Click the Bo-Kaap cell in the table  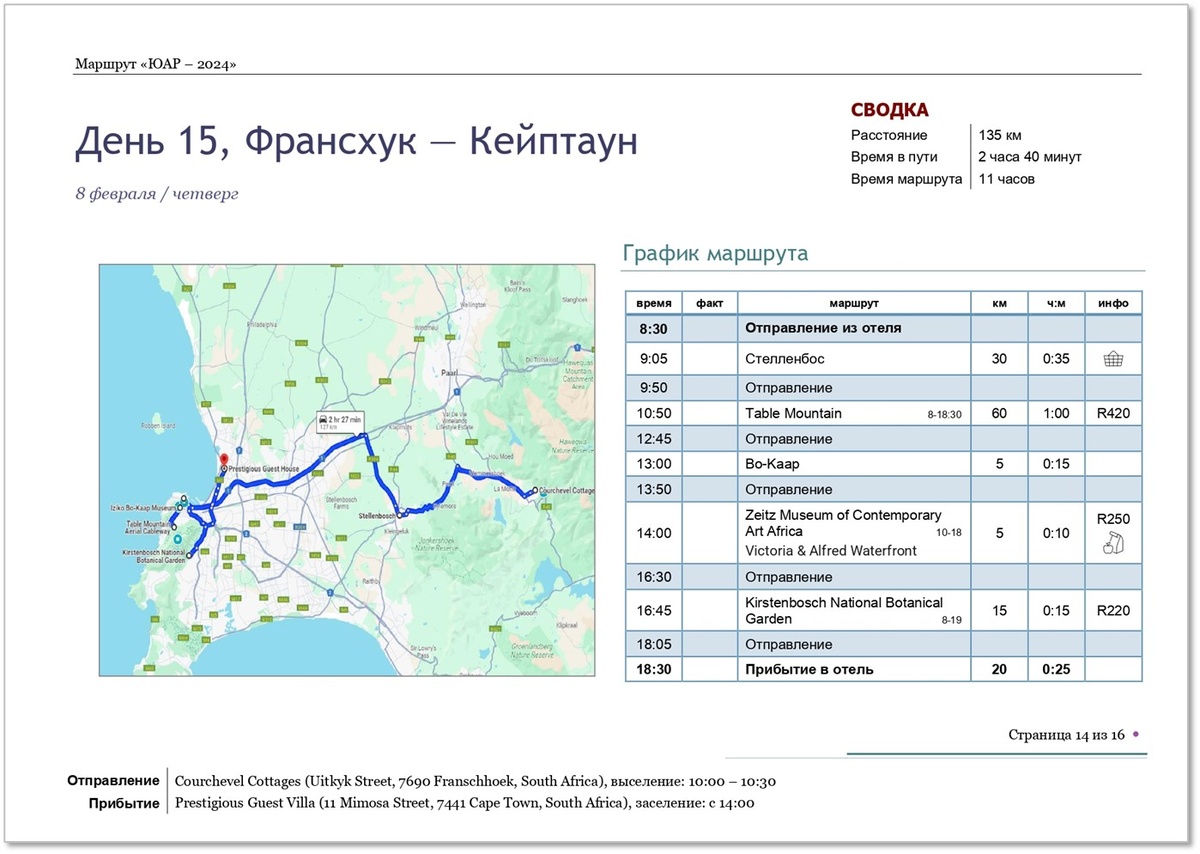[854, 464]
